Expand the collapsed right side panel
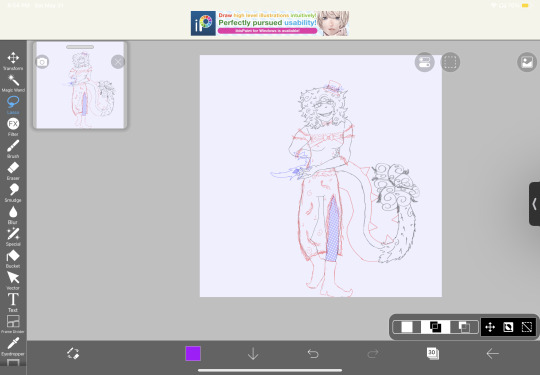This screenshot has width=540, height=375. [534, 204]
